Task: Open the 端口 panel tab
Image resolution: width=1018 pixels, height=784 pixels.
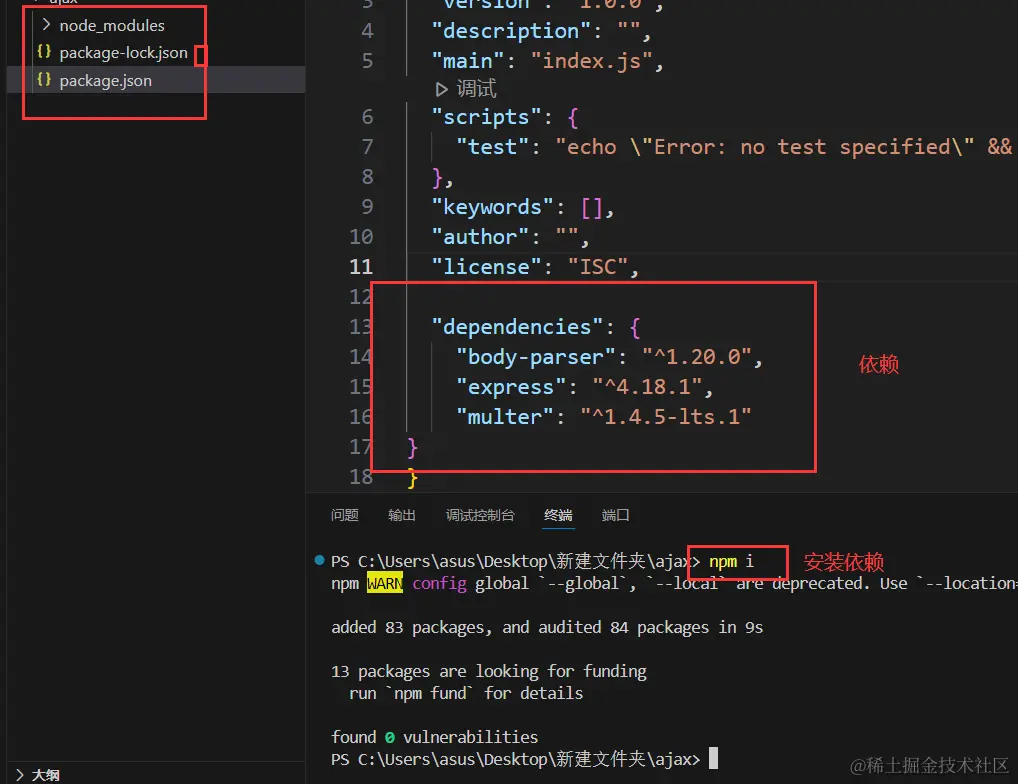Action: pos(615,515)
